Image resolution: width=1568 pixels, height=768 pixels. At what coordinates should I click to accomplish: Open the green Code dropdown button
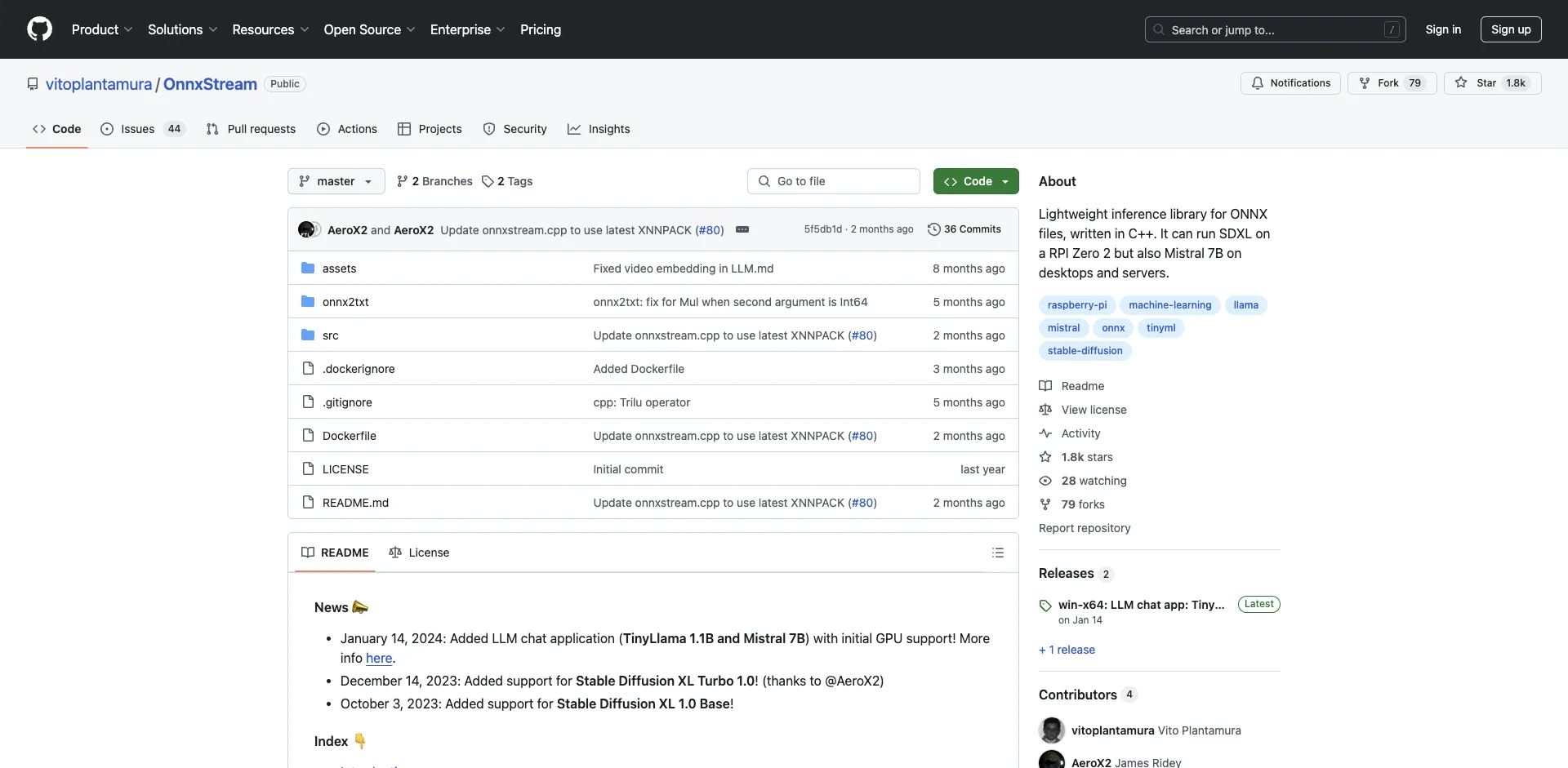[976, 181]
